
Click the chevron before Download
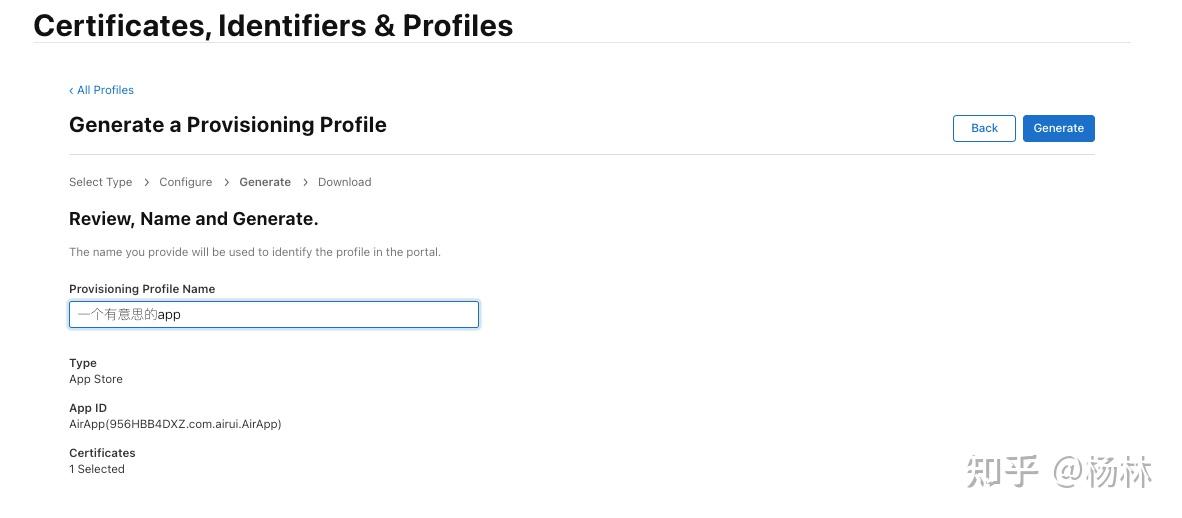[x=305, y=182]
